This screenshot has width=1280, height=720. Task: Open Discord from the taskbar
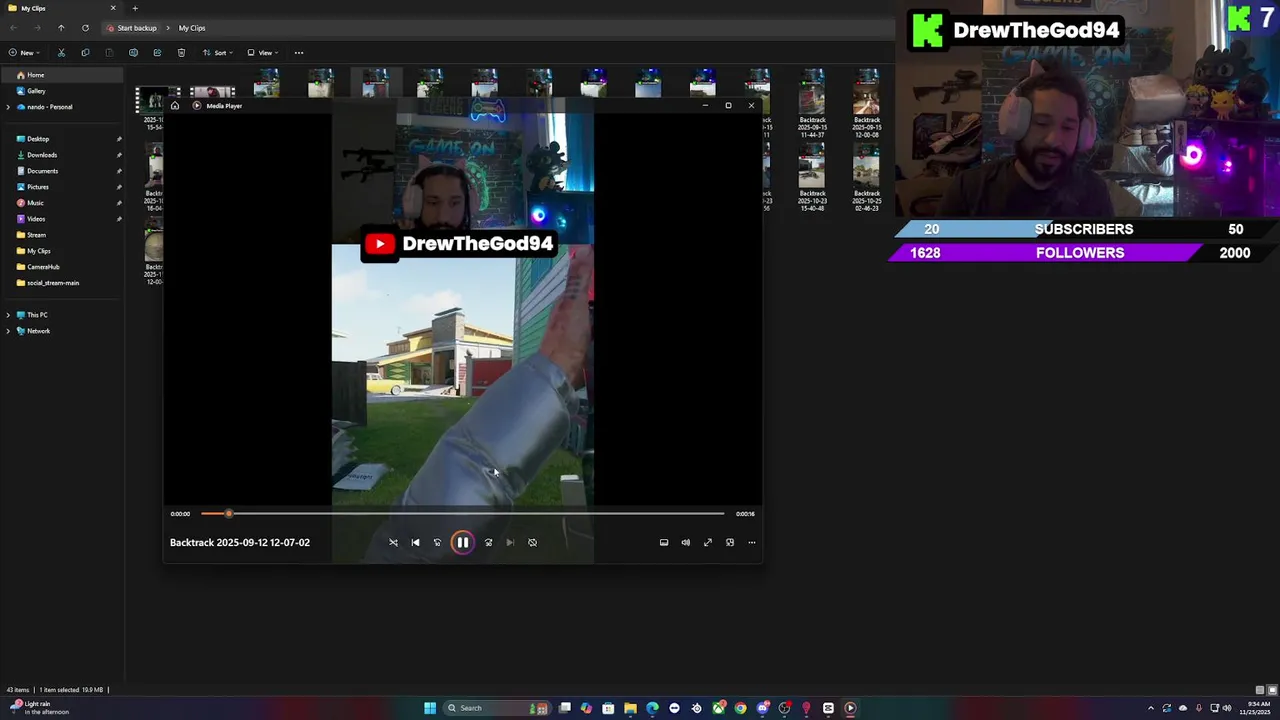pyautogui.click(x=762, y=708)
